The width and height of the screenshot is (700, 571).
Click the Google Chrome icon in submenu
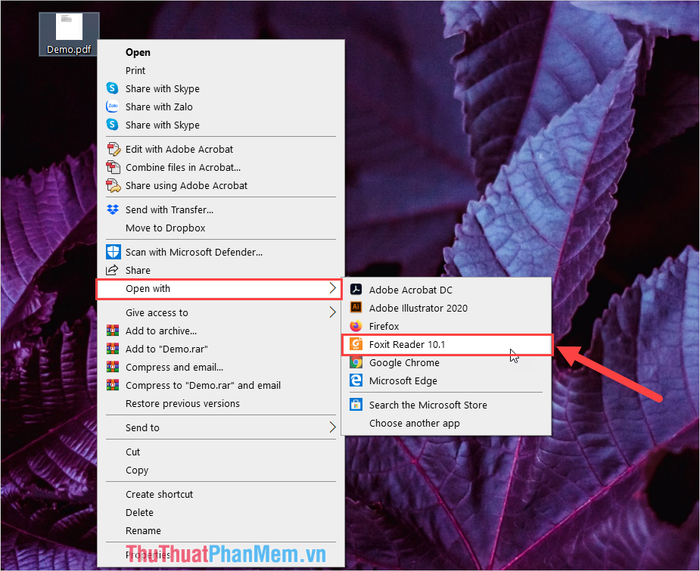coord(356,362)
